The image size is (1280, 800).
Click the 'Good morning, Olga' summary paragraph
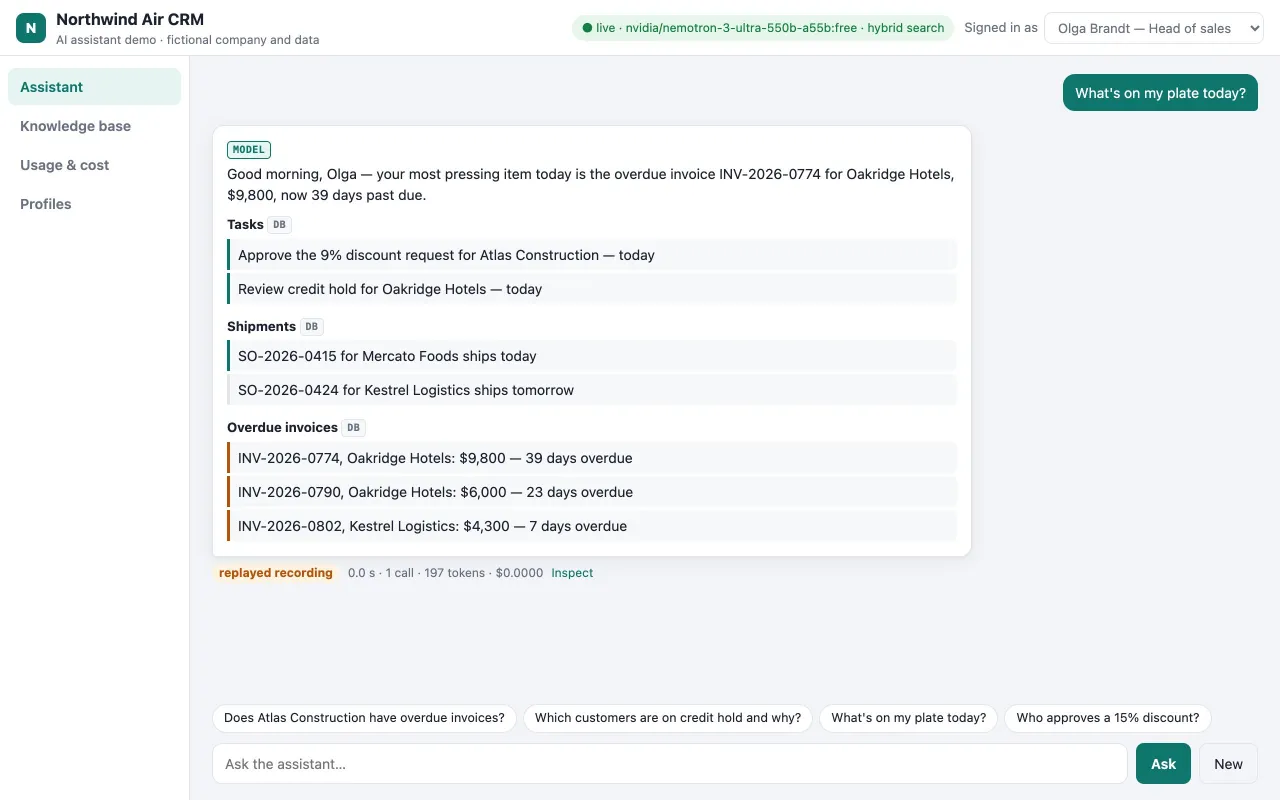pos(591,185)
